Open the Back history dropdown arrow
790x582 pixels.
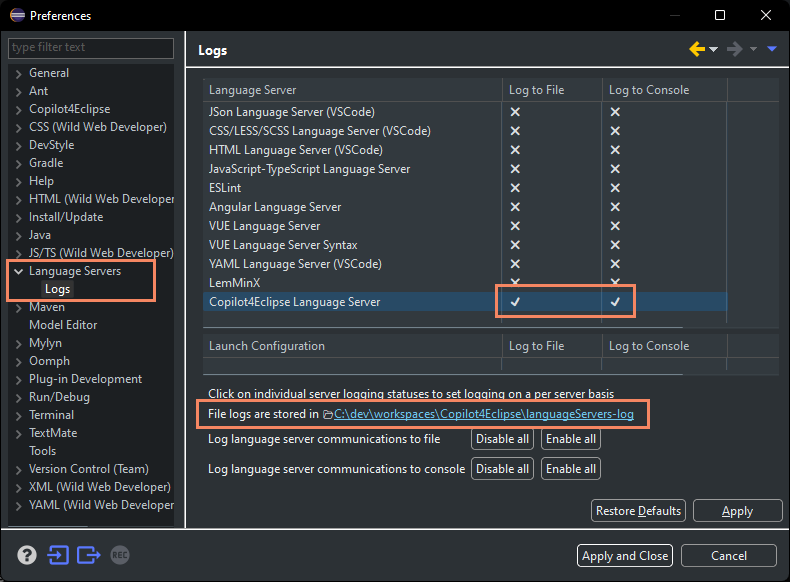click(x=713, y=49)
